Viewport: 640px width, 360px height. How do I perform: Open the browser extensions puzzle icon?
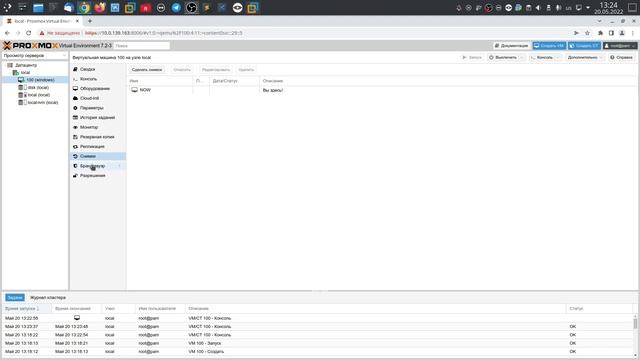pyautogui.click(x=600, y=33)
